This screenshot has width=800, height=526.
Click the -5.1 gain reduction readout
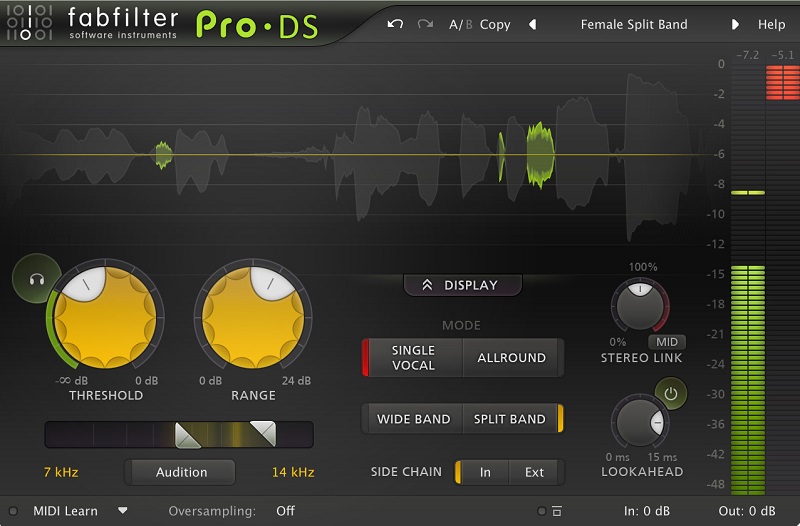(x=782, y=55)
